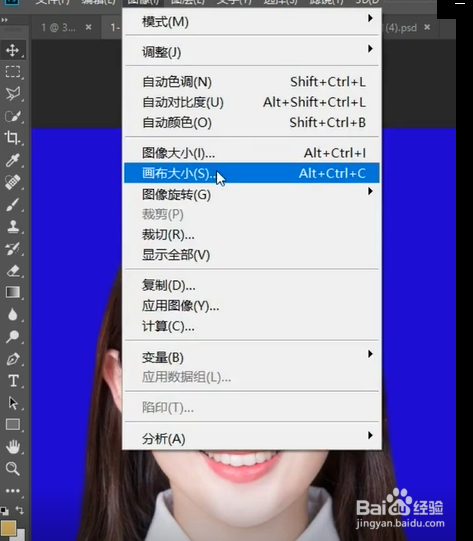Close the '1 @ 3...' document tab
Viewport: 473px width, 541px height.
pyautogui.click(x=89, y=27)
